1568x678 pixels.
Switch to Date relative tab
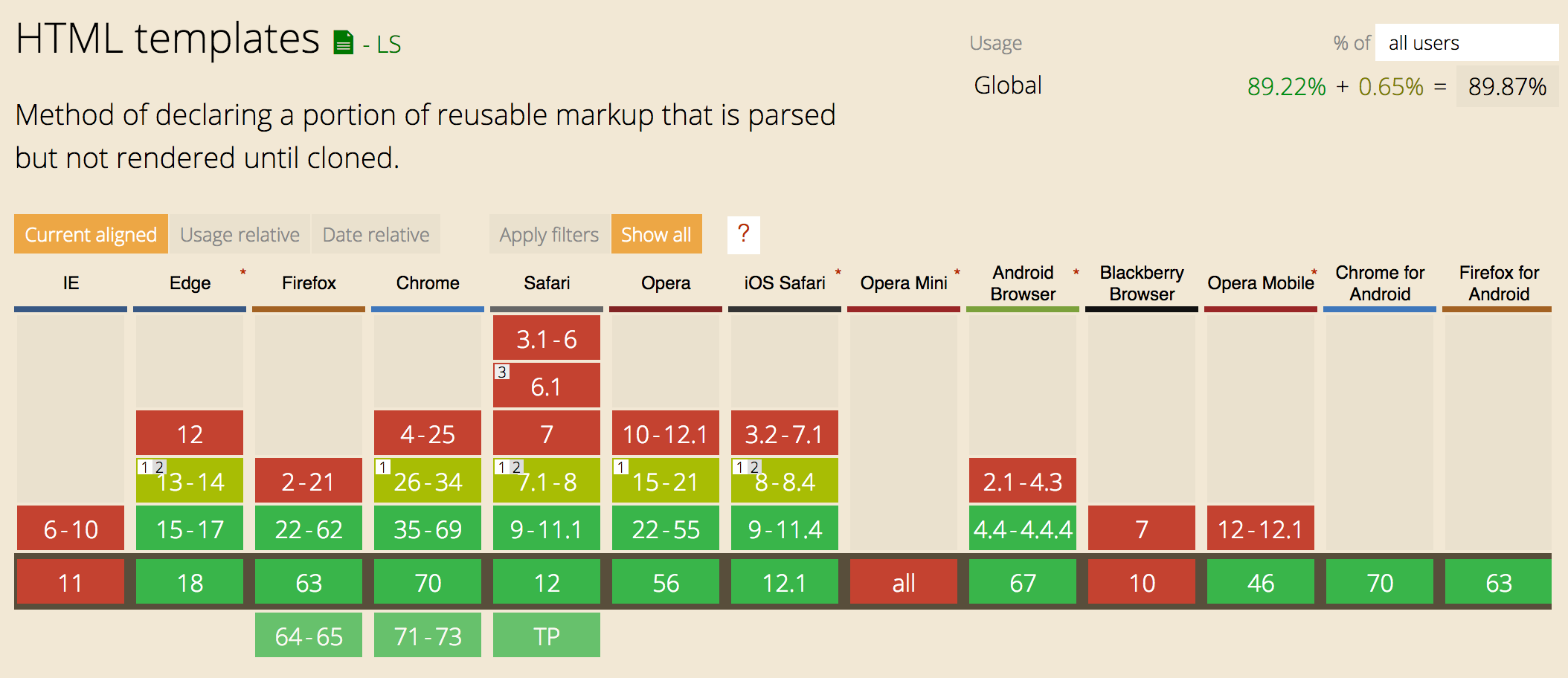pyautogui.click(x=376, y=233)
